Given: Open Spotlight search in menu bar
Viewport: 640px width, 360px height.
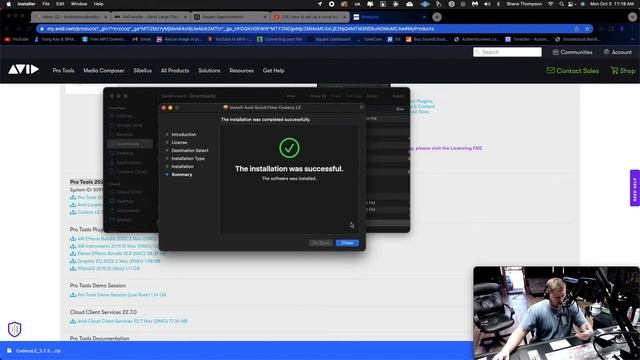Looking at the screenshot, I should point(562,4).
